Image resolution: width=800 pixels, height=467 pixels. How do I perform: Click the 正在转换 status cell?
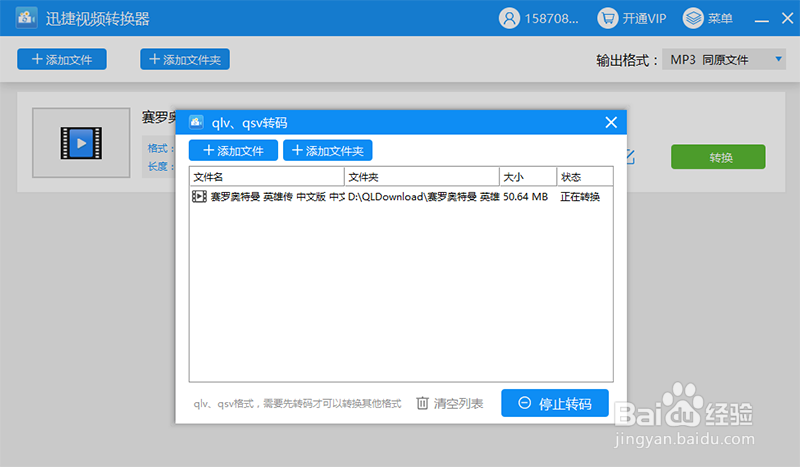pyautogui.click(x=580, y=196)
